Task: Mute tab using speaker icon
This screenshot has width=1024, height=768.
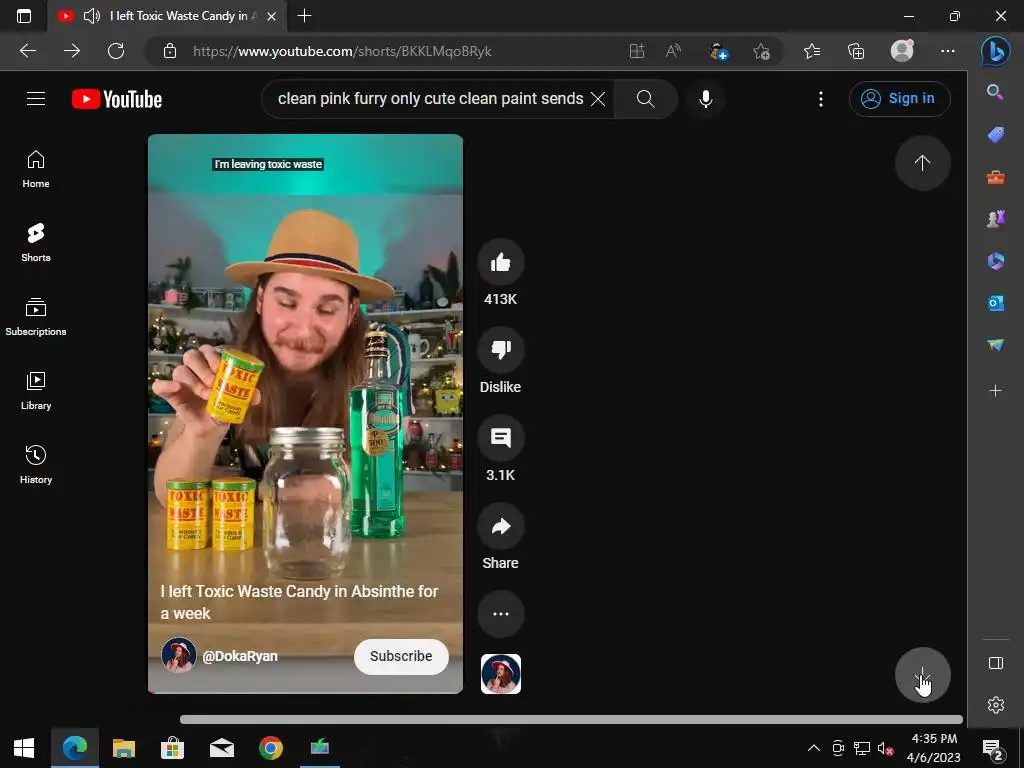Action: click(92, 16)
